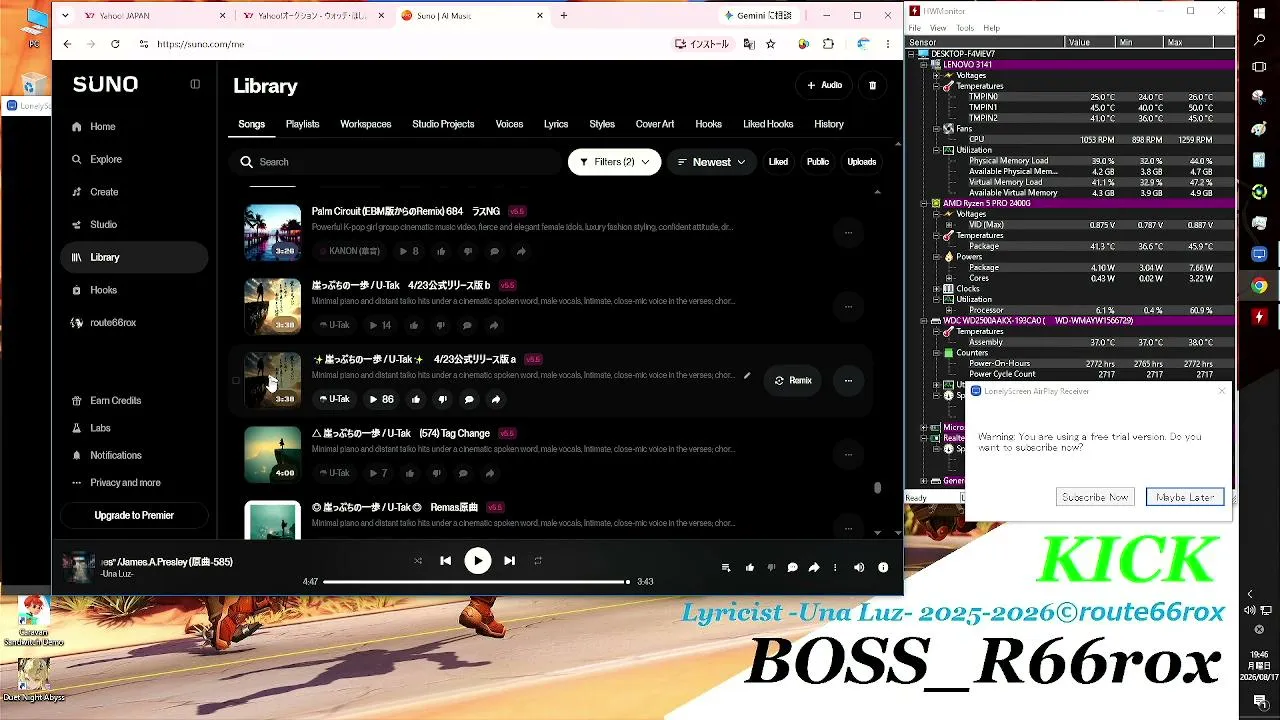
Task: Open more options for Palm Circuit song
Action: pyautogui.click(x=848, y=233)
